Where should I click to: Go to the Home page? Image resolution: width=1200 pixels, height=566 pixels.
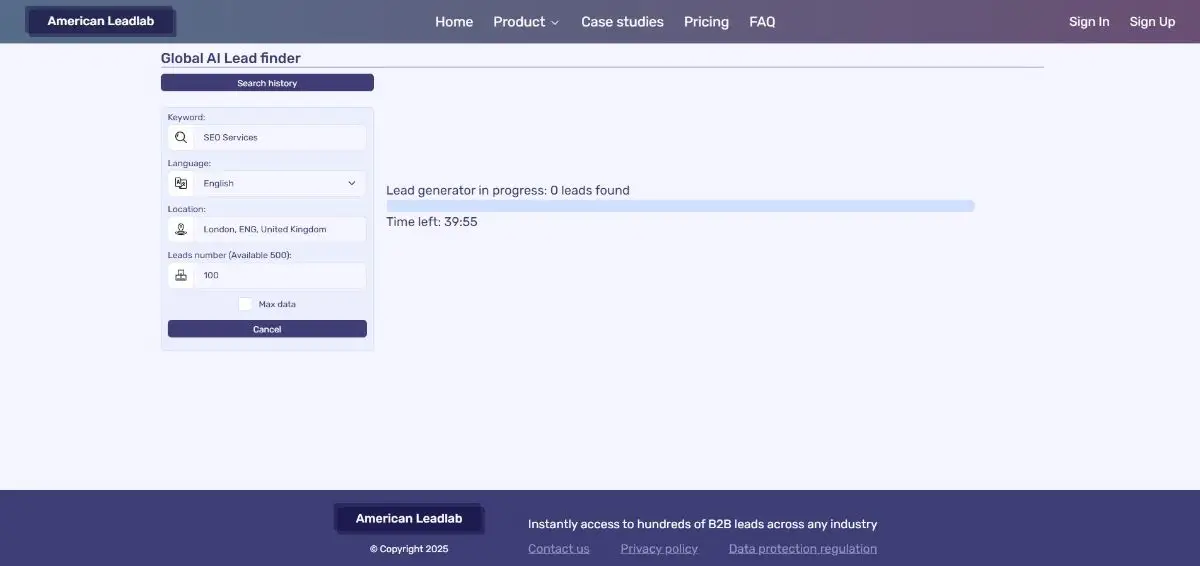pyautogui.click(x=454, y=22)
